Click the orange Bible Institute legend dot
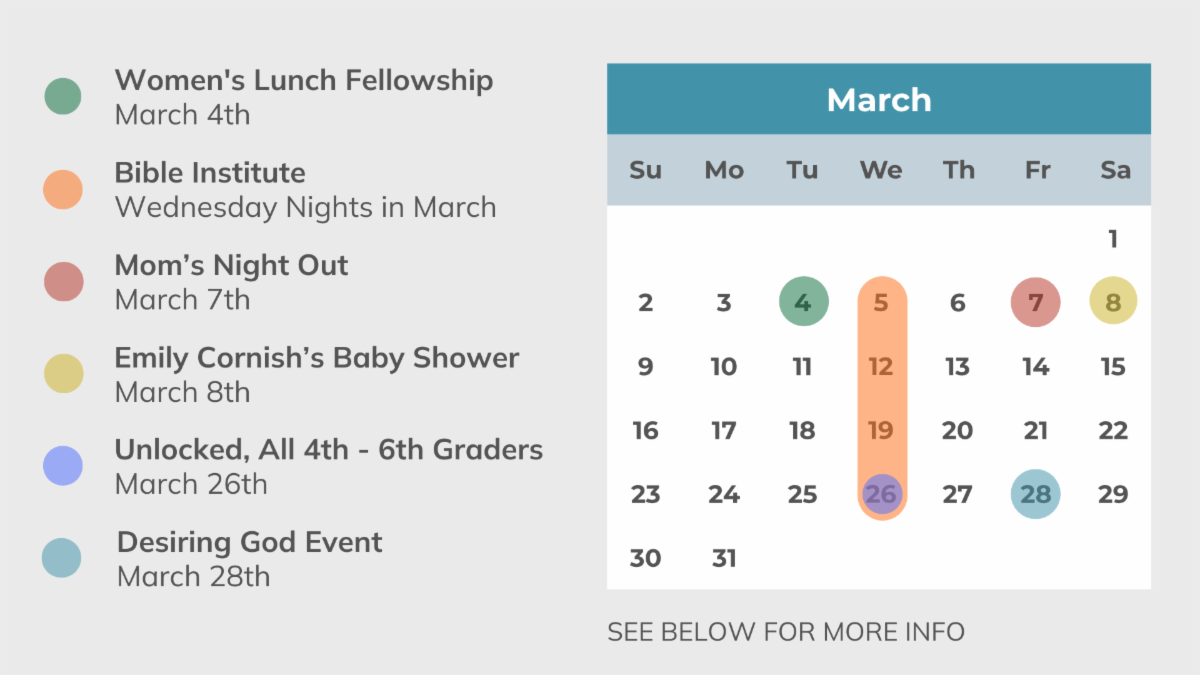1200x675 pixels. pyautogui.click(x=63, y=189)
